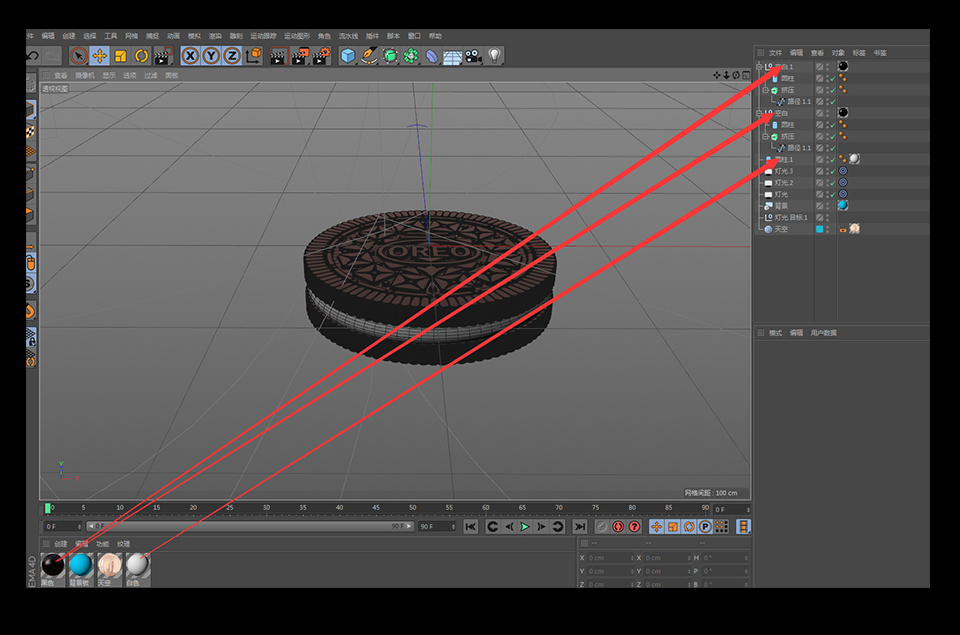Go to the animation end frame
Screen dimensions: 960x635
click(579, 527)
